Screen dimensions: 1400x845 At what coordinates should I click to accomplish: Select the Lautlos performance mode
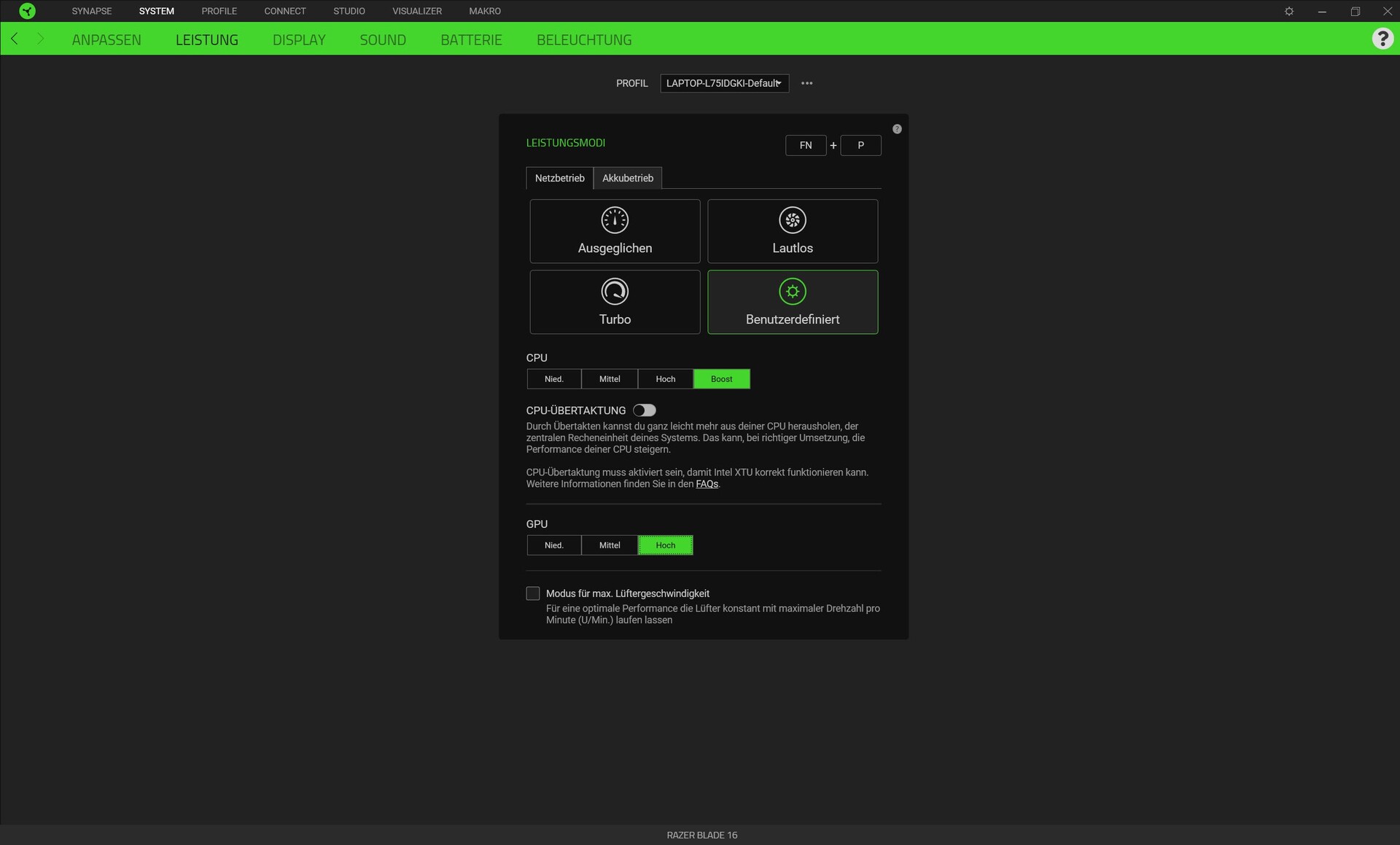coord(793,231)
